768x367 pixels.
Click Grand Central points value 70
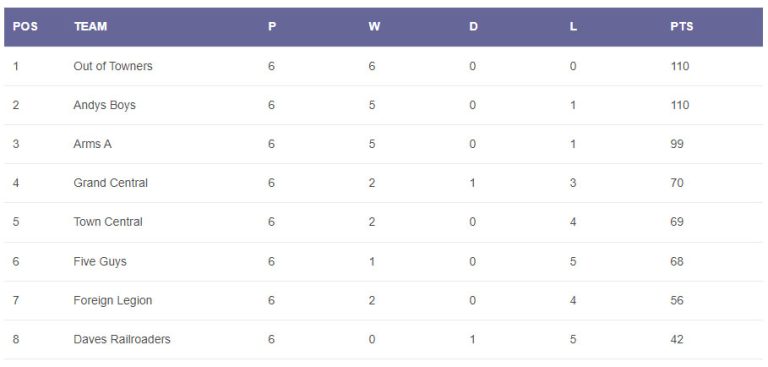677,183
